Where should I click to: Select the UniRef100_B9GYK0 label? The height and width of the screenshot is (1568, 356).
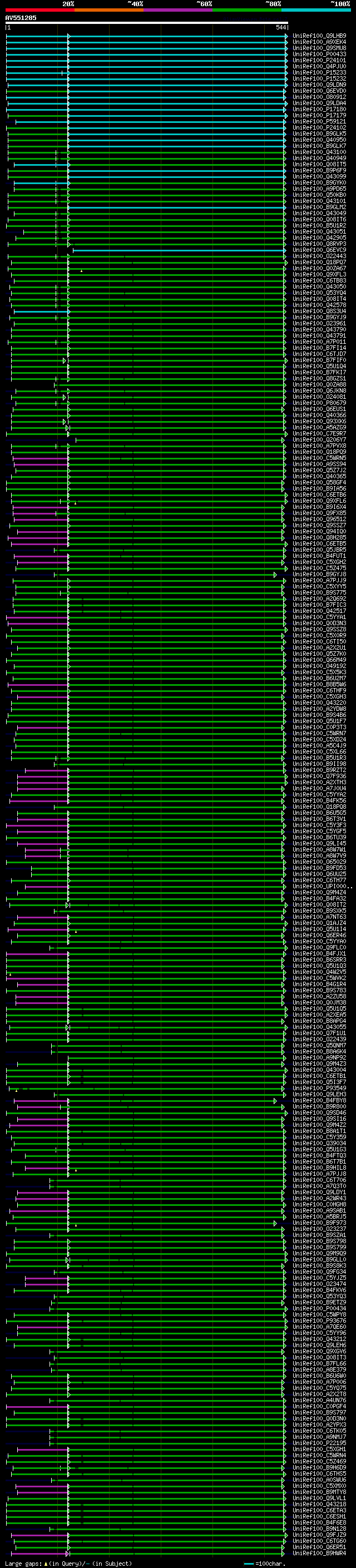[x=319, y=182]
